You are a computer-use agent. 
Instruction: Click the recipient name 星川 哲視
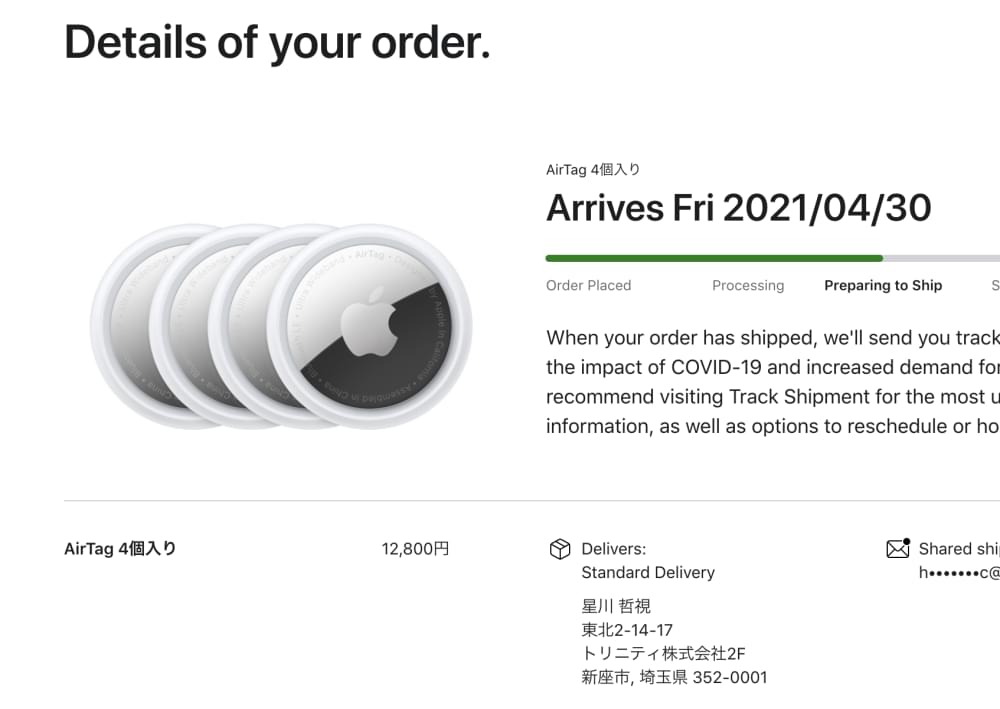point(616,606)
